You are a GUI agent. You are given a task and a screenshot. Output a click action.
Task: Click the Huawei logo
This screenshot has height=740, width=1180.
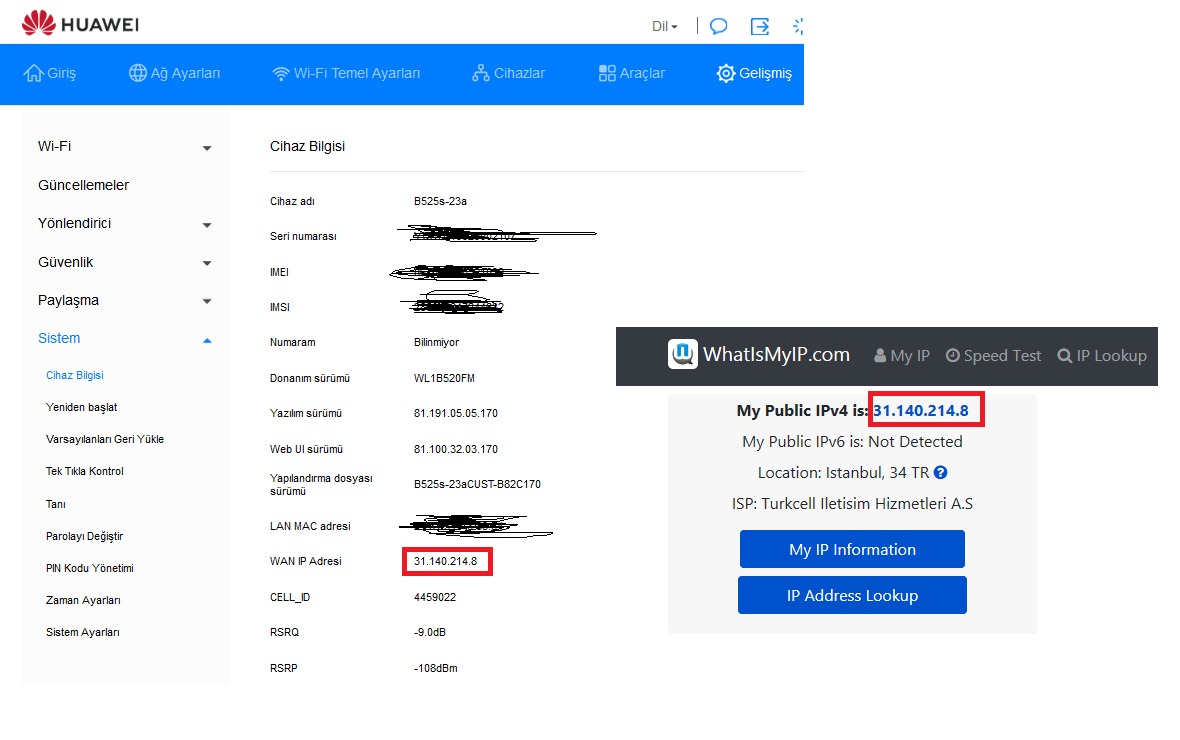[x=80, y=23]
